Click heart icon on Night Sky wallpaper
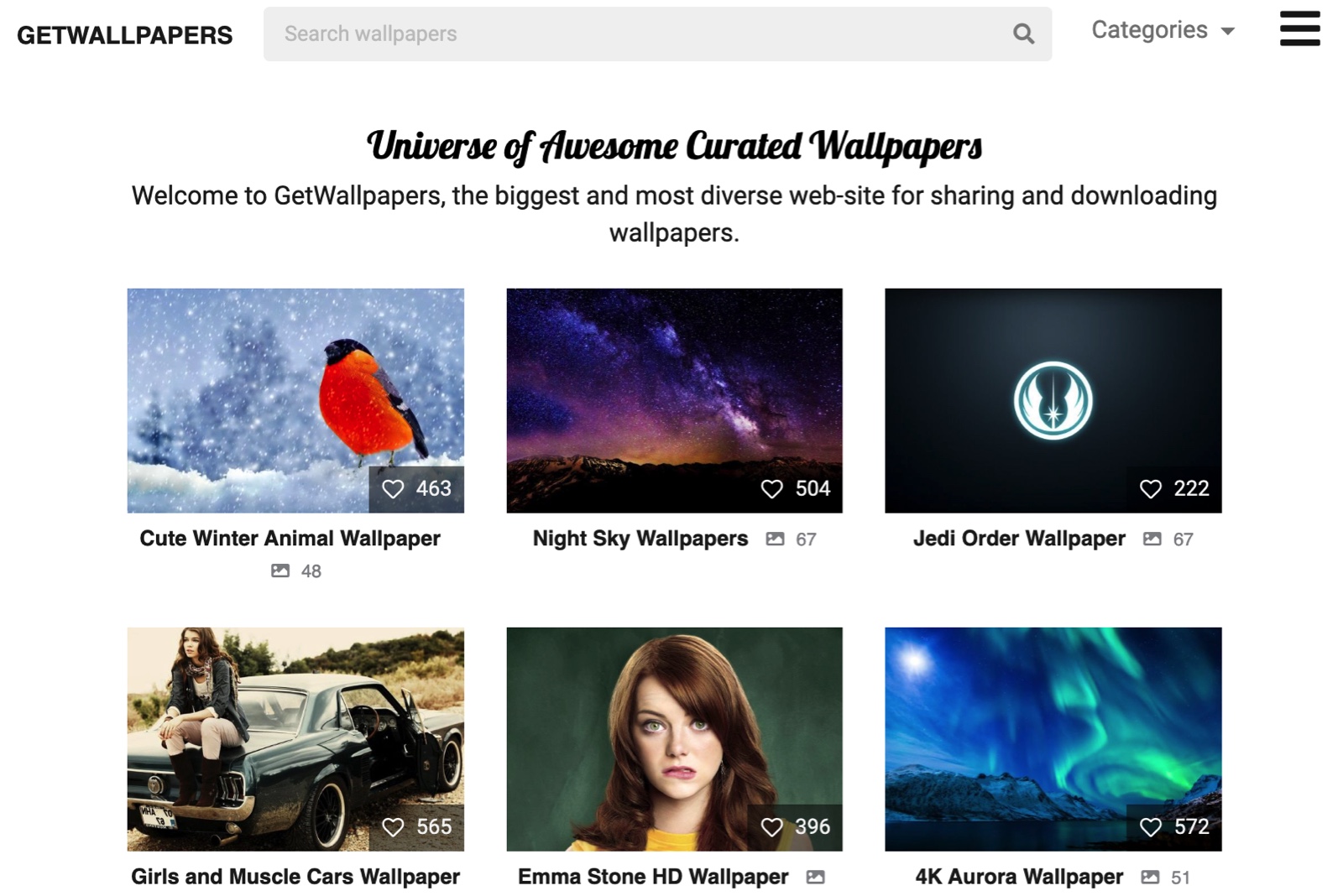The width and height of the screenshot is (1343, 896). click(x=771, y=489)
